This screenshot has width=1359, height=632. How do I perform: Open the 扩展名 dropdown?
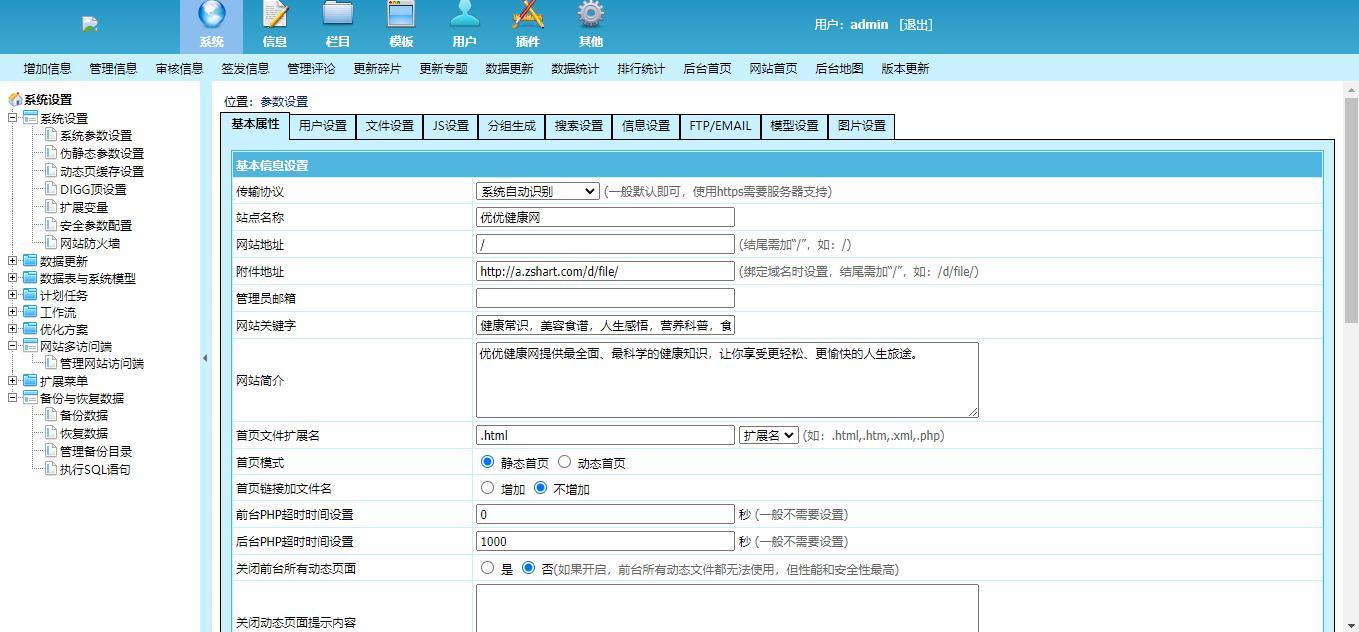point(769,435)
